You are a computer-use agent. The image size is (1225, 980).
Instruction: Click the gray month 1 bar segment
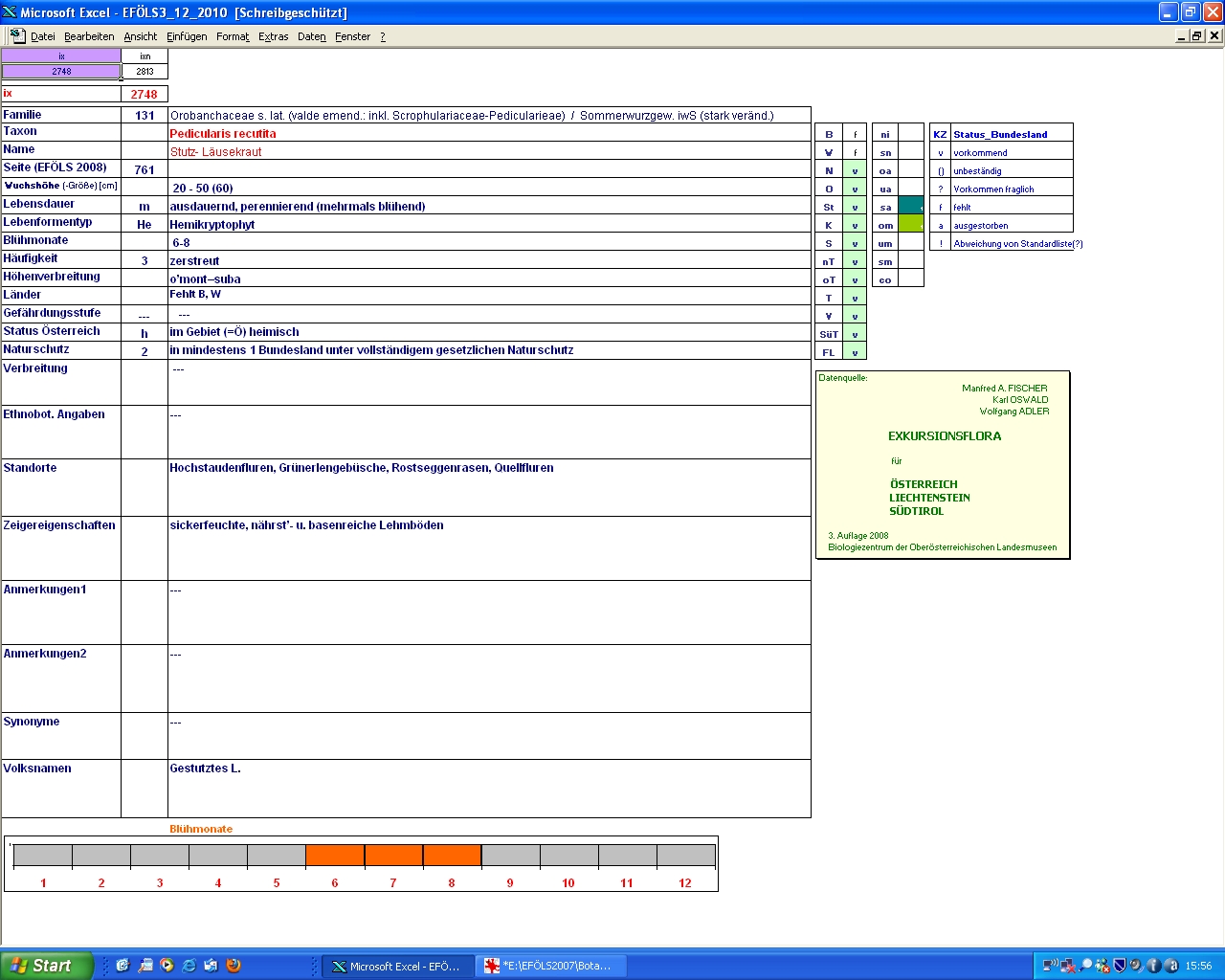(x=43, y=856)
